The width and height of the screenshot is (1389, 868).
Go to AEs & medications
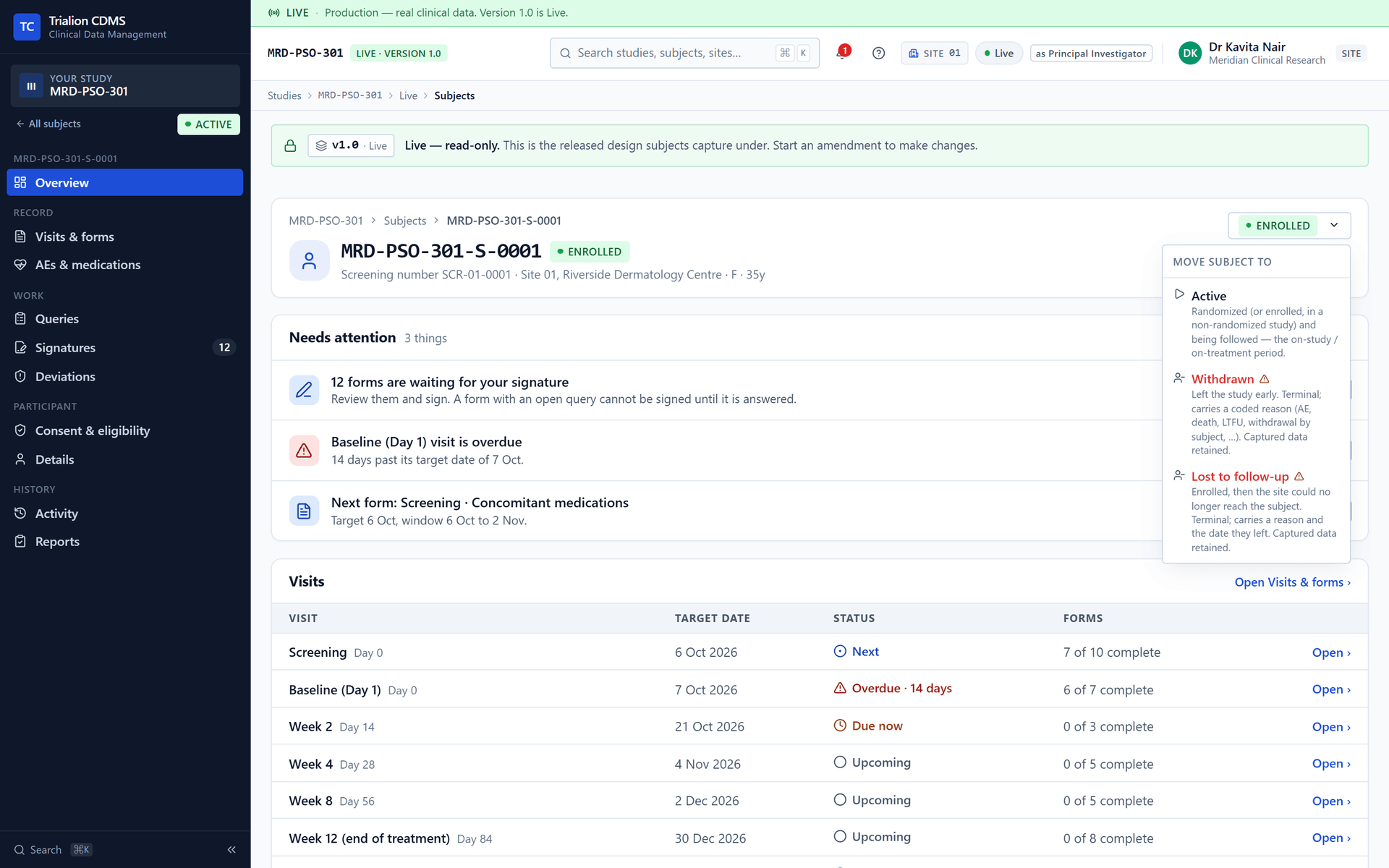click(124, 265)
